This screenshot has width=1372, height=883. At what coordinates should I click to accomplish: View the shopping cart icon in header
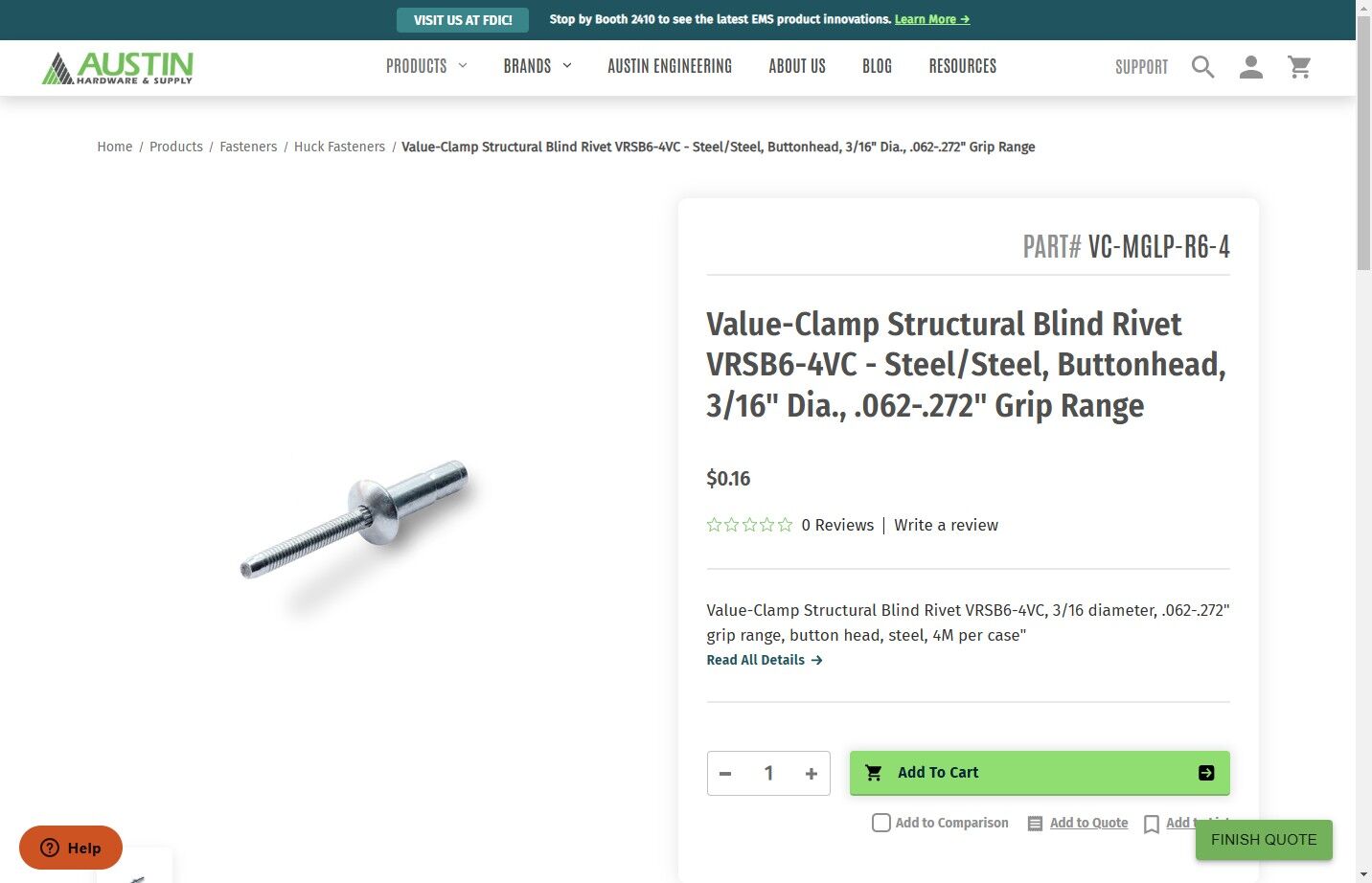(1299, 67)
